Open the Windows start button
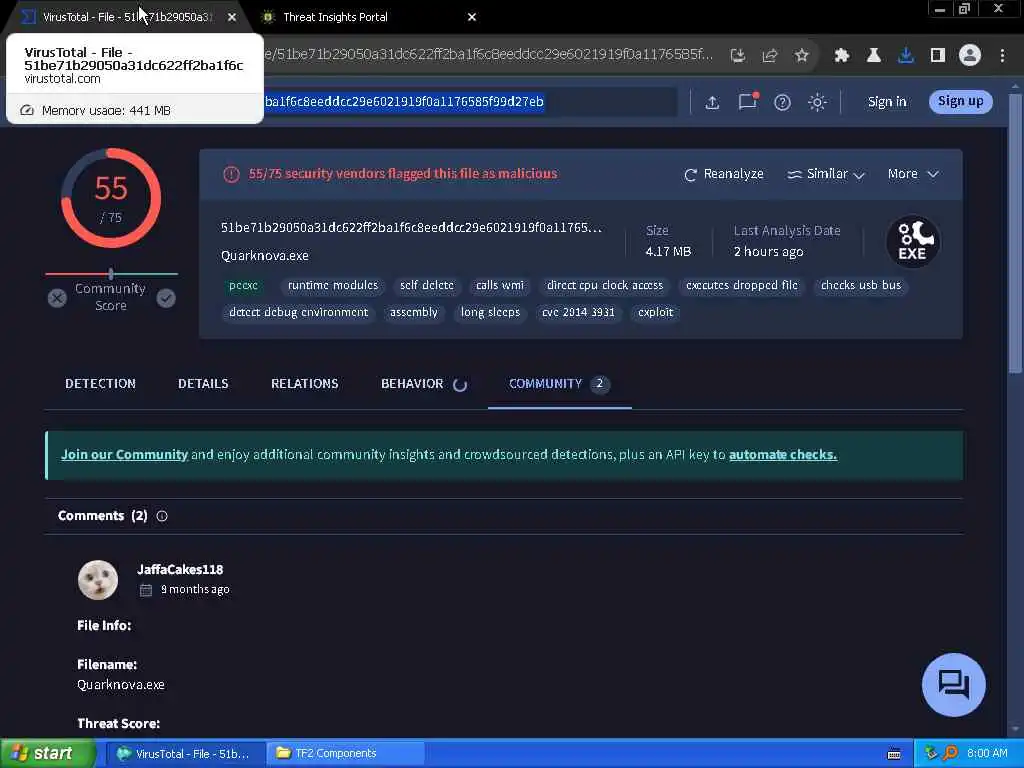 47,754
